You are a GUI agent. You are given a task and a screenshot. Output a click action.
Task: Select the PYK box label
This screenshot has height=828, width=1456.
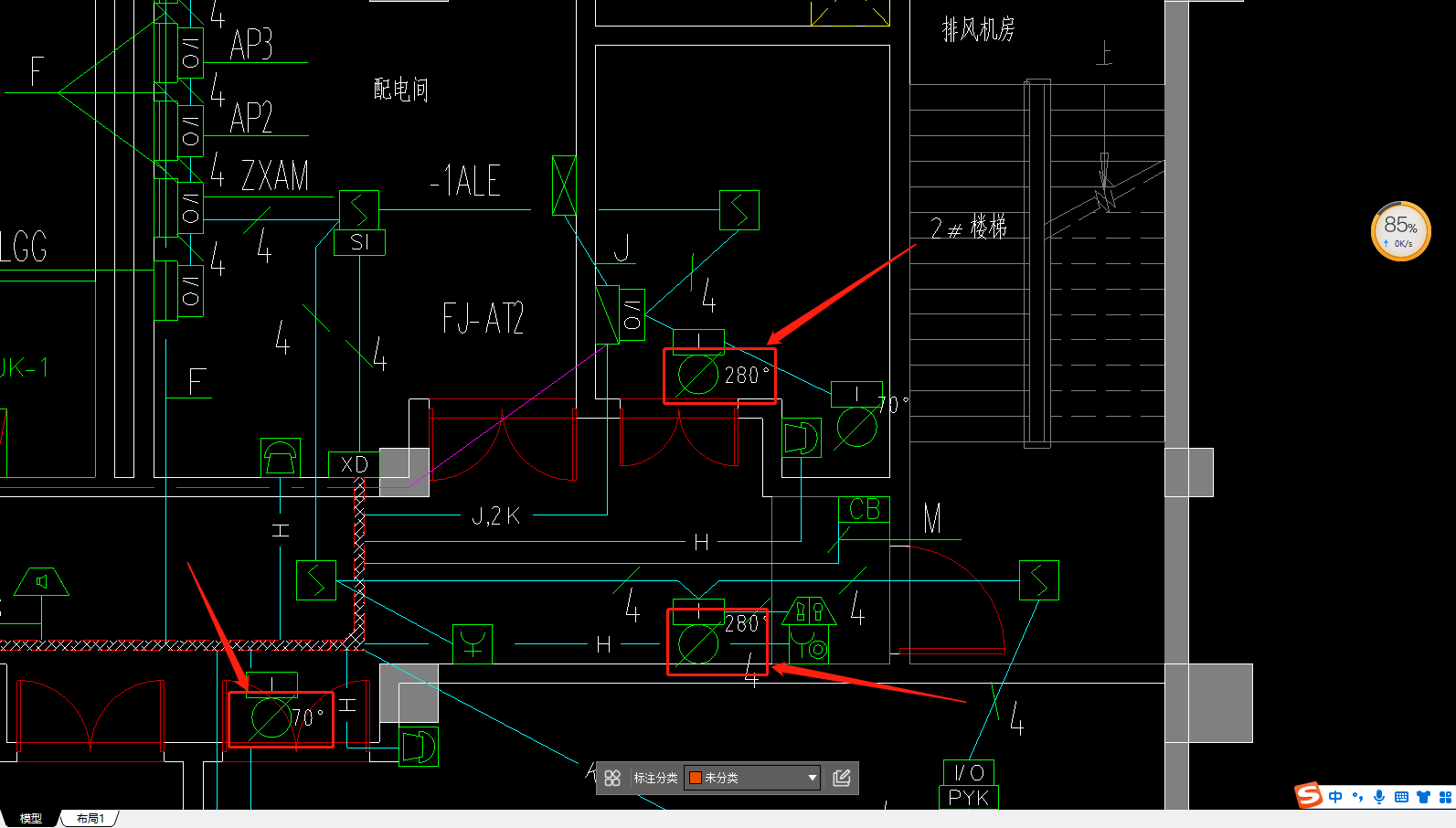[x=969, y=798]
